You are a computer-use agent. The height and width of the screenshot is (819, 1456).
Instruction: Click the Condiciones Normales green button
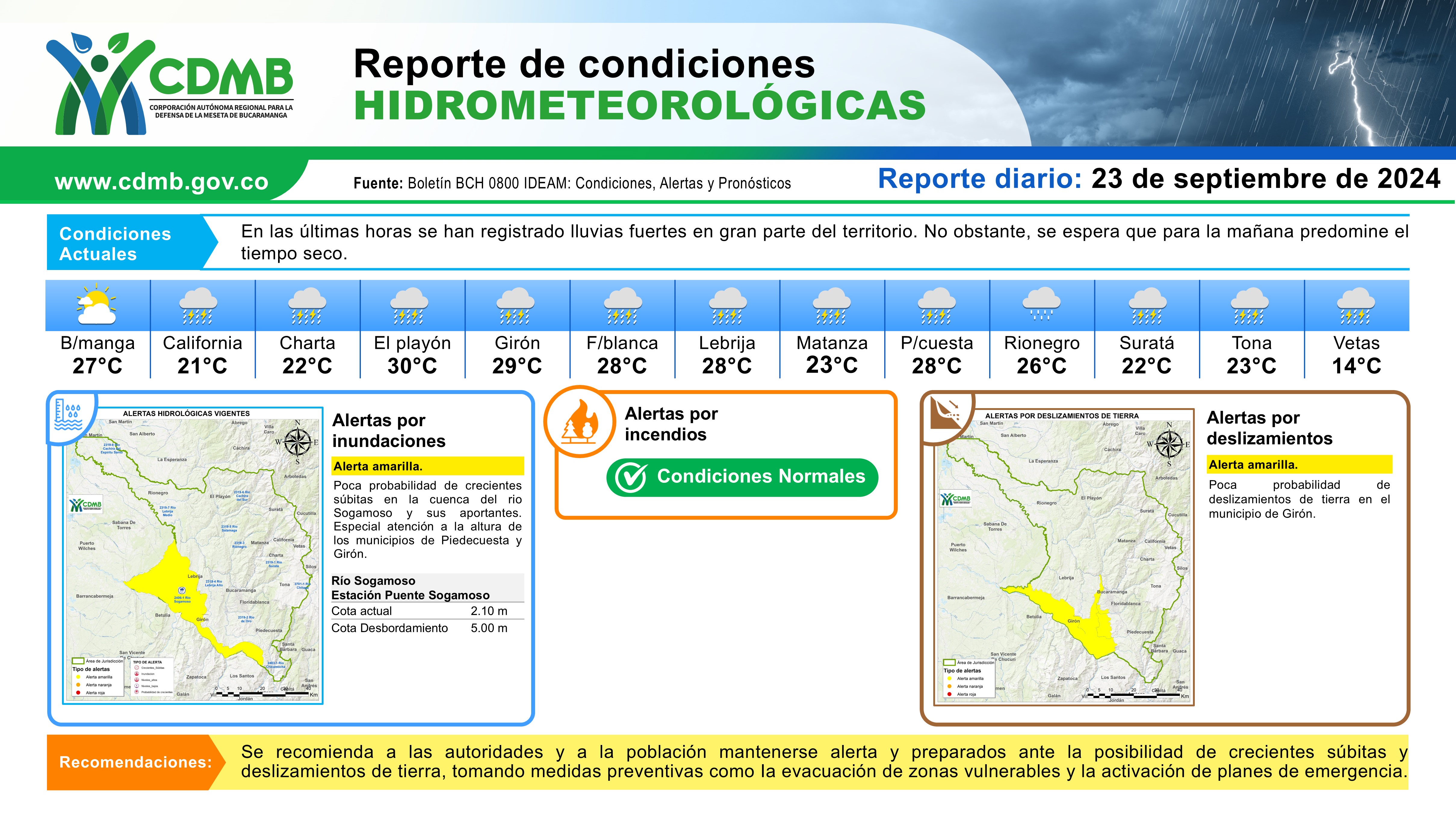pos(742,478)
